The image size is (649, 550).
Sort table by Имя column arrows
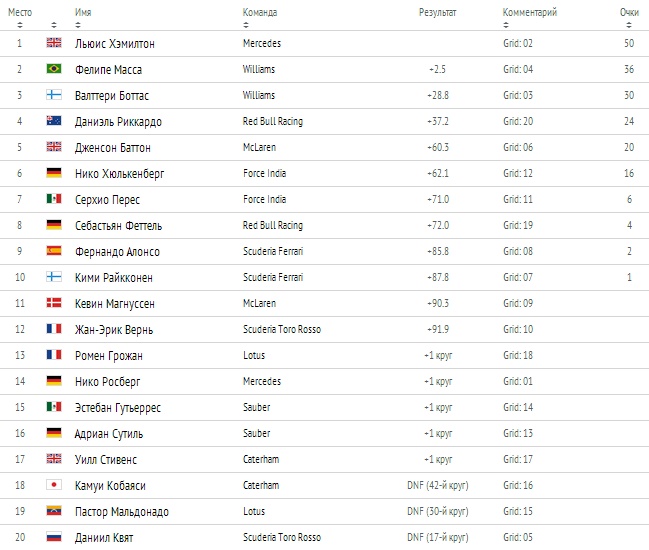[78, 25]
